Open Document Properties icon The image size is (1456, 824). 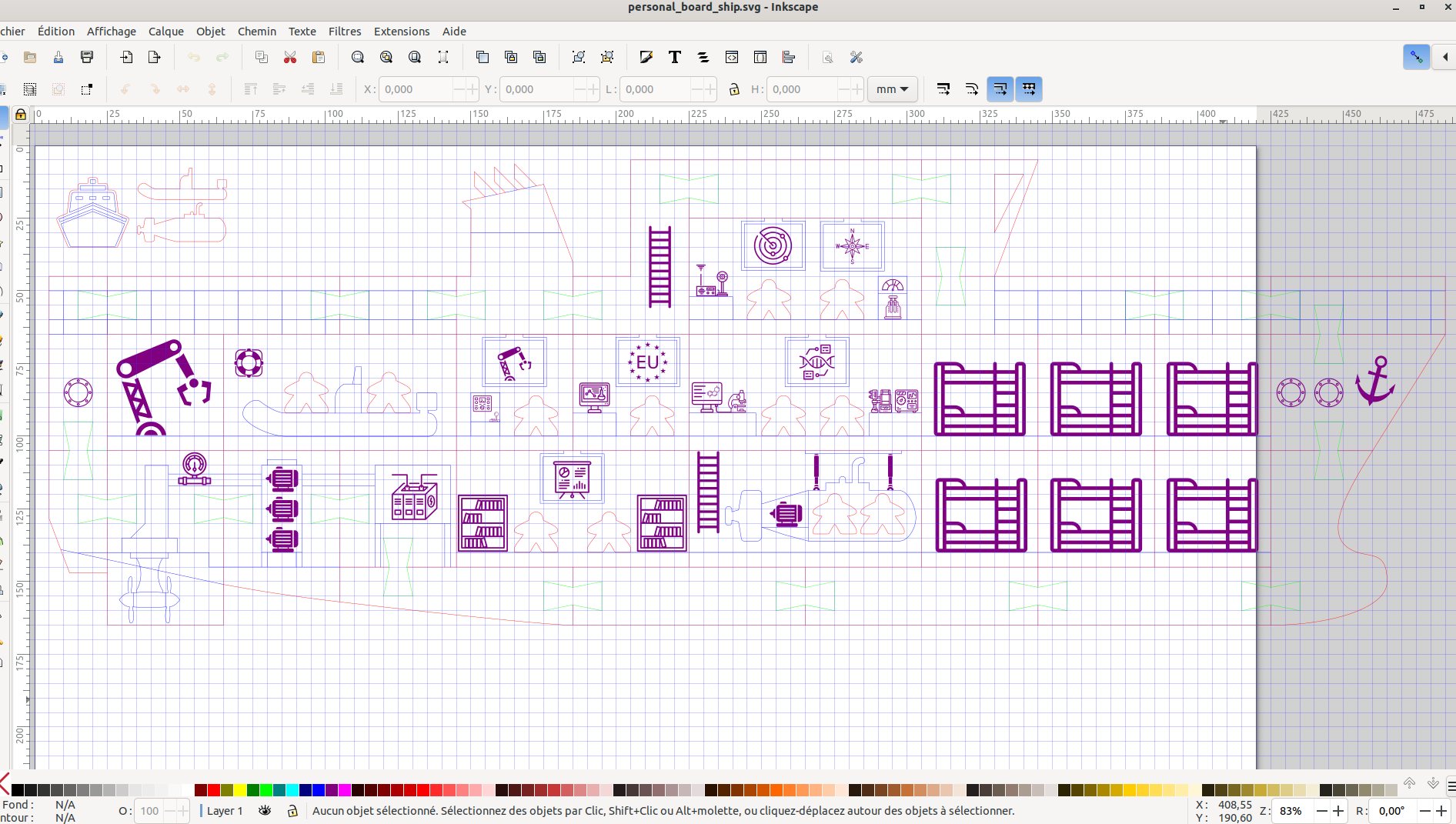click(x=828, y=57)
